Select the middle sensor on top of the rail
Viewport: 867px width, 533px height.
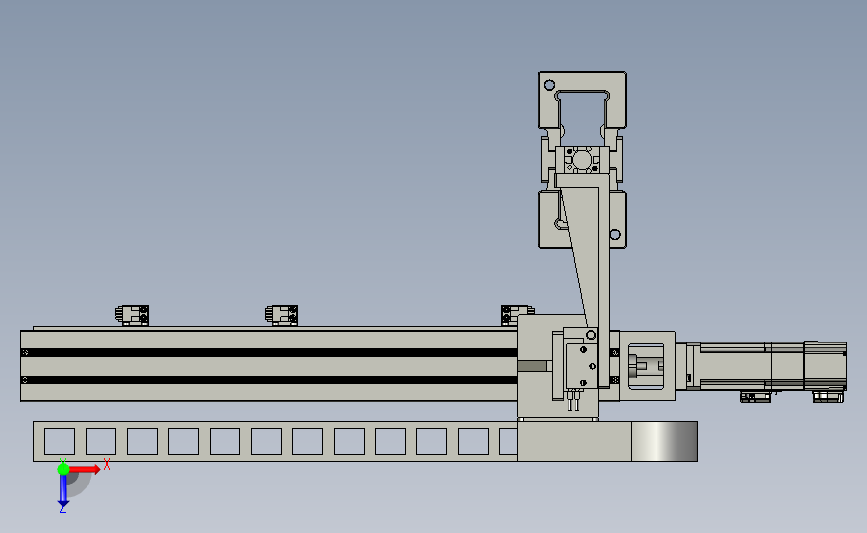(281, 315)
